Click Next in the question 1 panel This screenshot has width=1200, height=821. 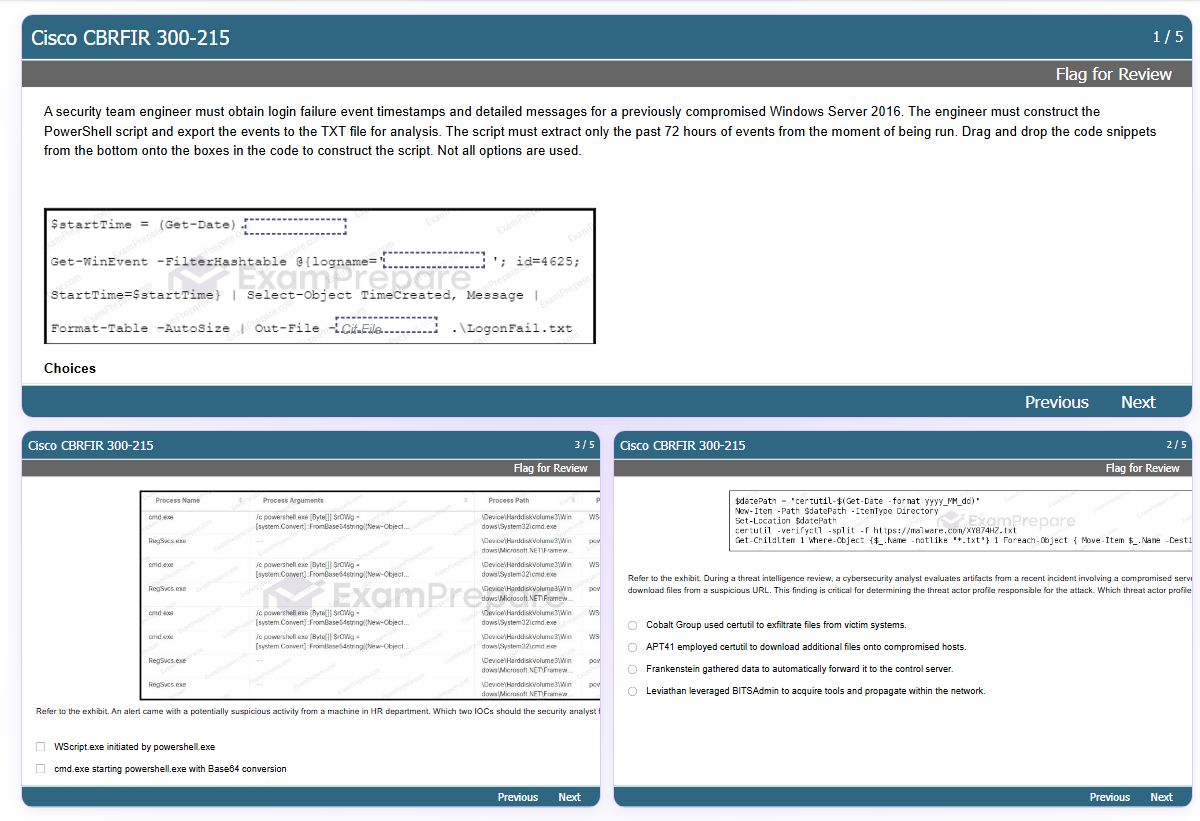[x=1138, y=402]
